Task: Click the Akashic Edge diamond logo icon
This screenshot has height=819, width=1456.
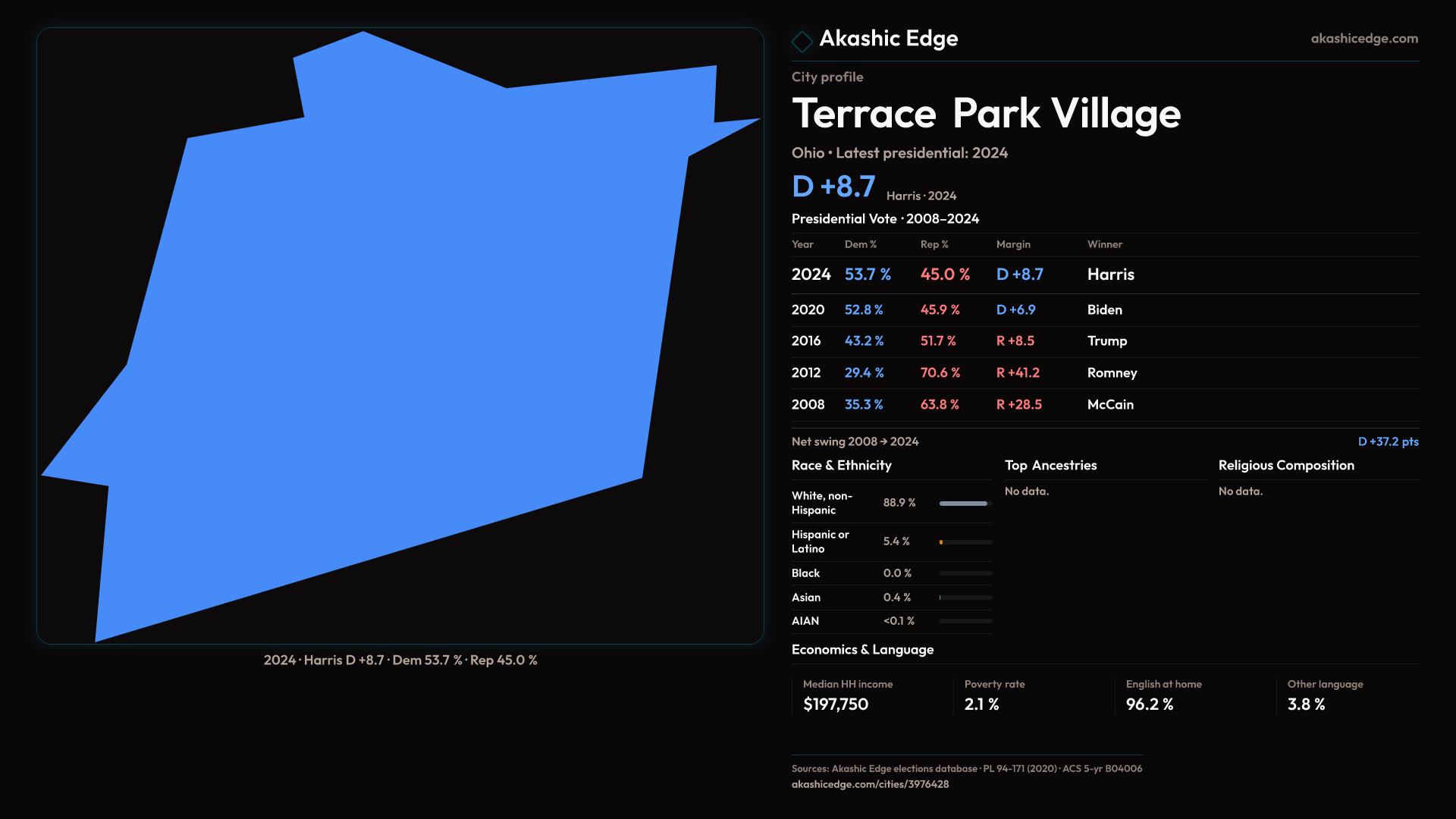Action: 802,41
